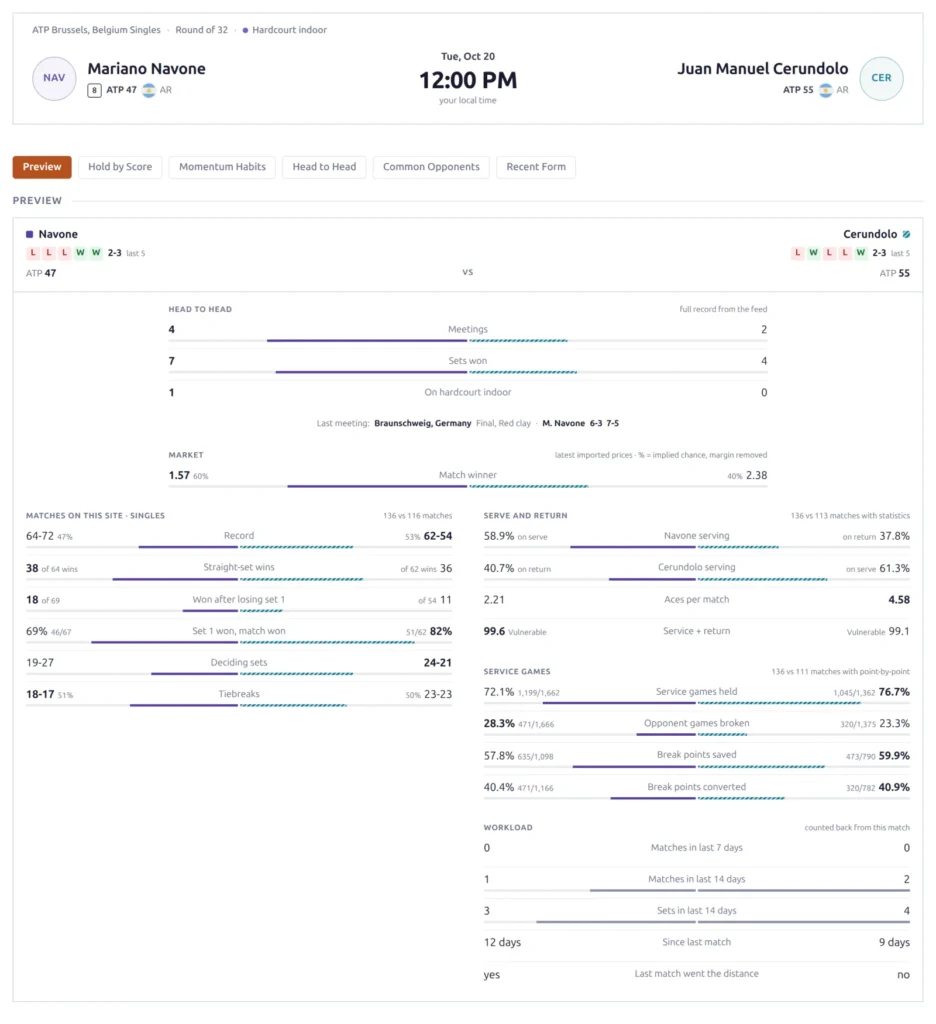
Task: Click the Braunschweig, Germany last meeting link
Action: click(423, 423)
